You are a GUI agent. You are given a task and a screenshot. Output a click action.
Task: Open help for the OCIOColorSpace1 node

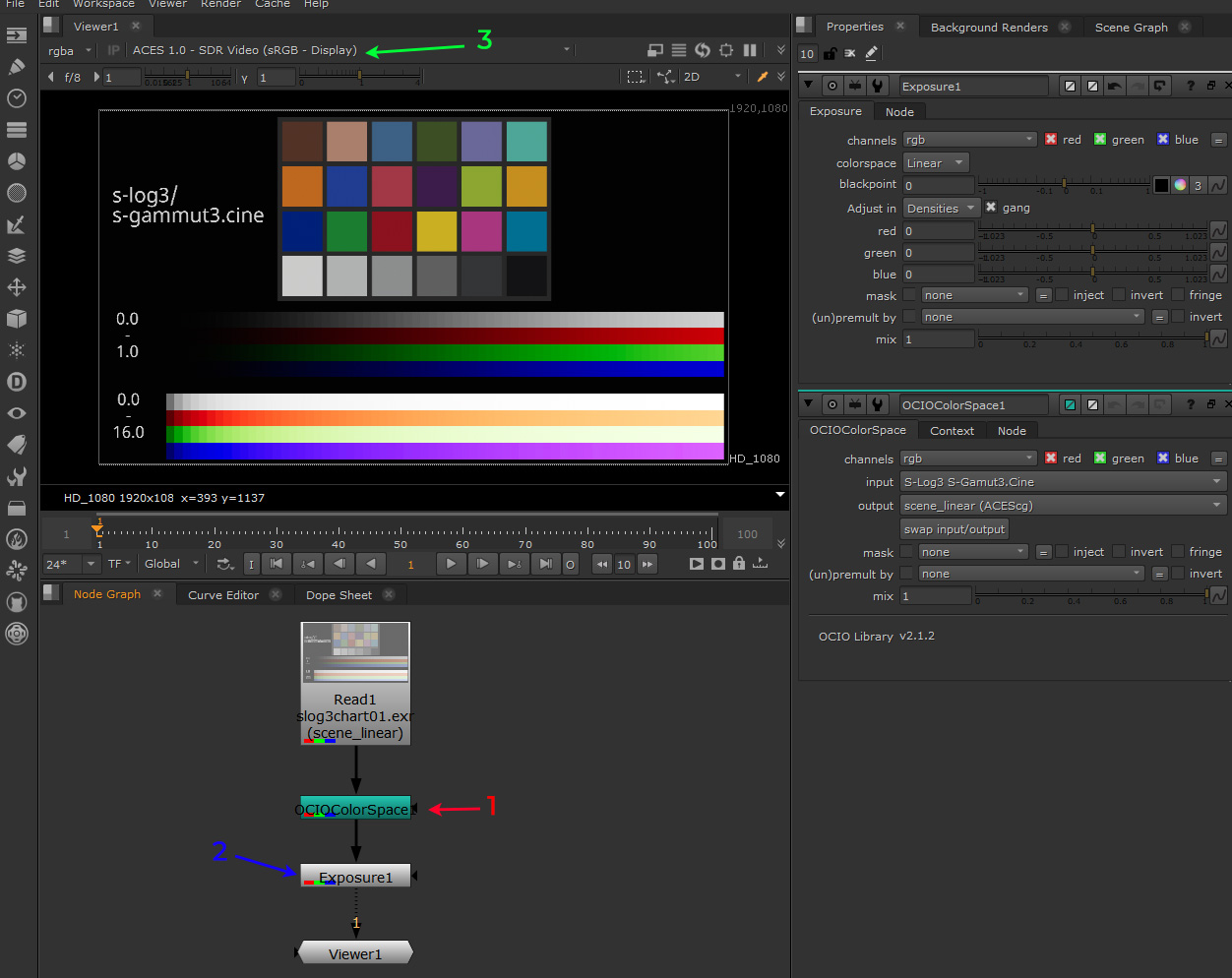pos(1191,404)
